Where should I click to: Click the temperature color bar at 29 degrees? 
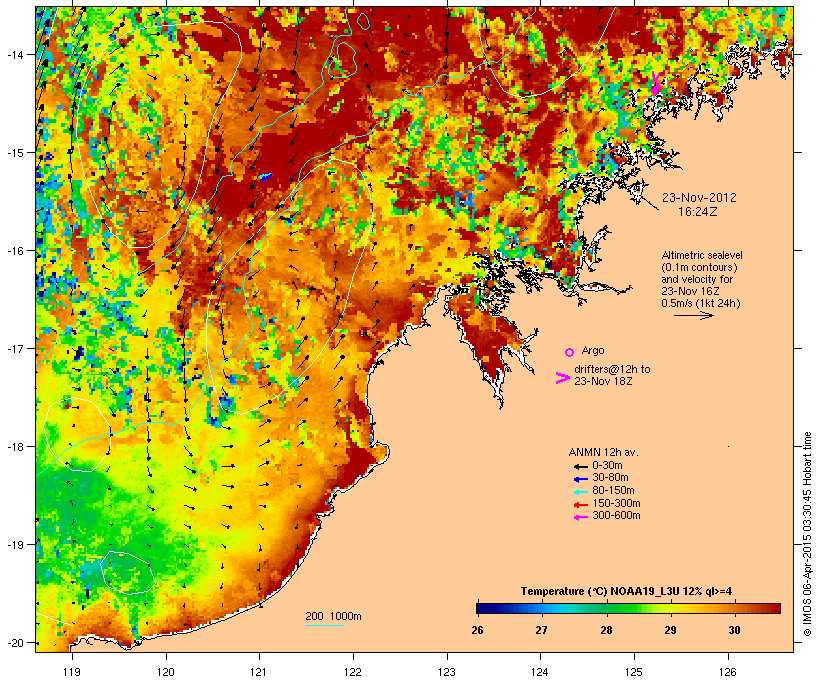(670, 608)
